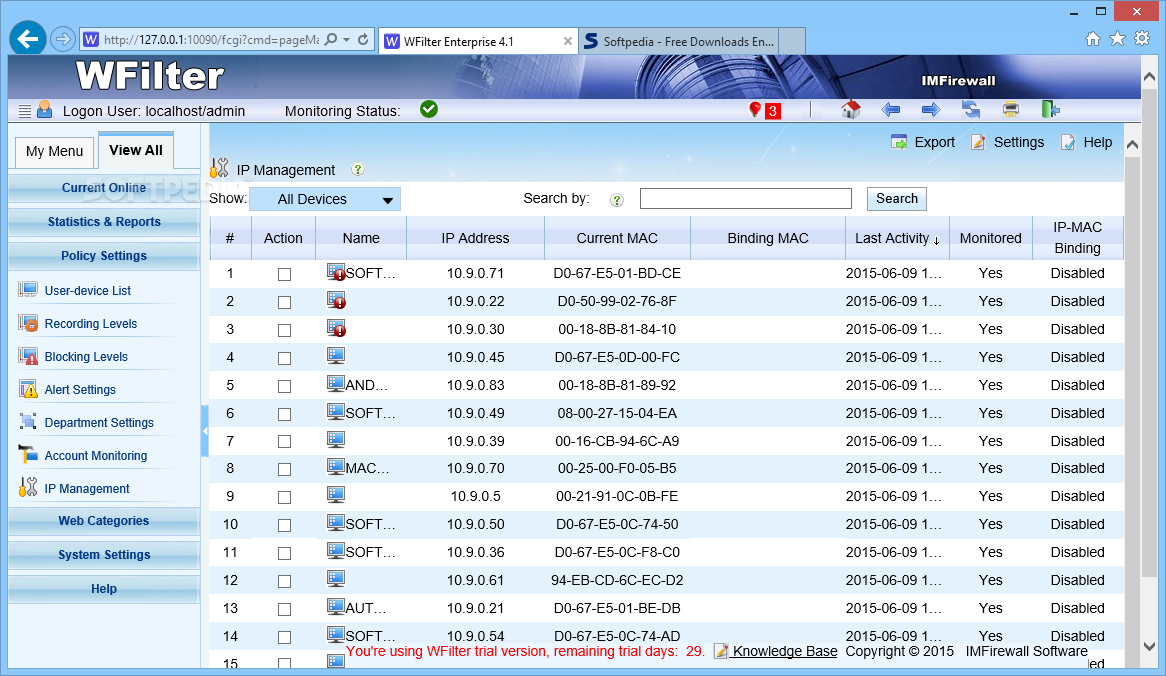Click the page scrollbar up arrow
1166x676 pixels.
(1149, 77)
